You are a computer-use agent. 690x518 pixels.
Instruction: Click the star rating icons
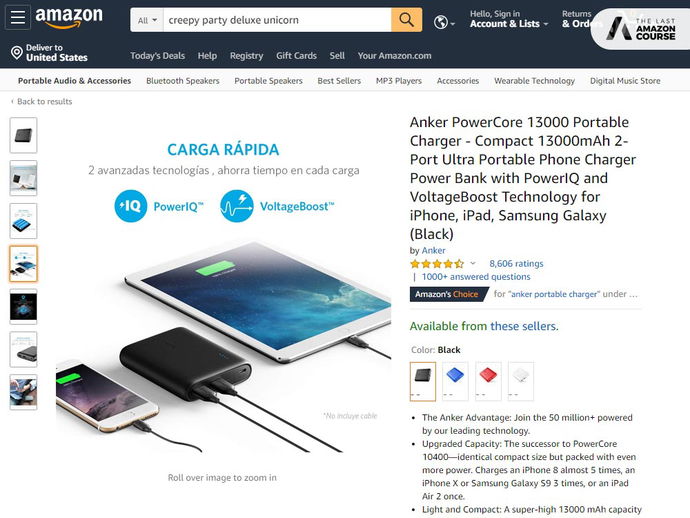point(436,264)
